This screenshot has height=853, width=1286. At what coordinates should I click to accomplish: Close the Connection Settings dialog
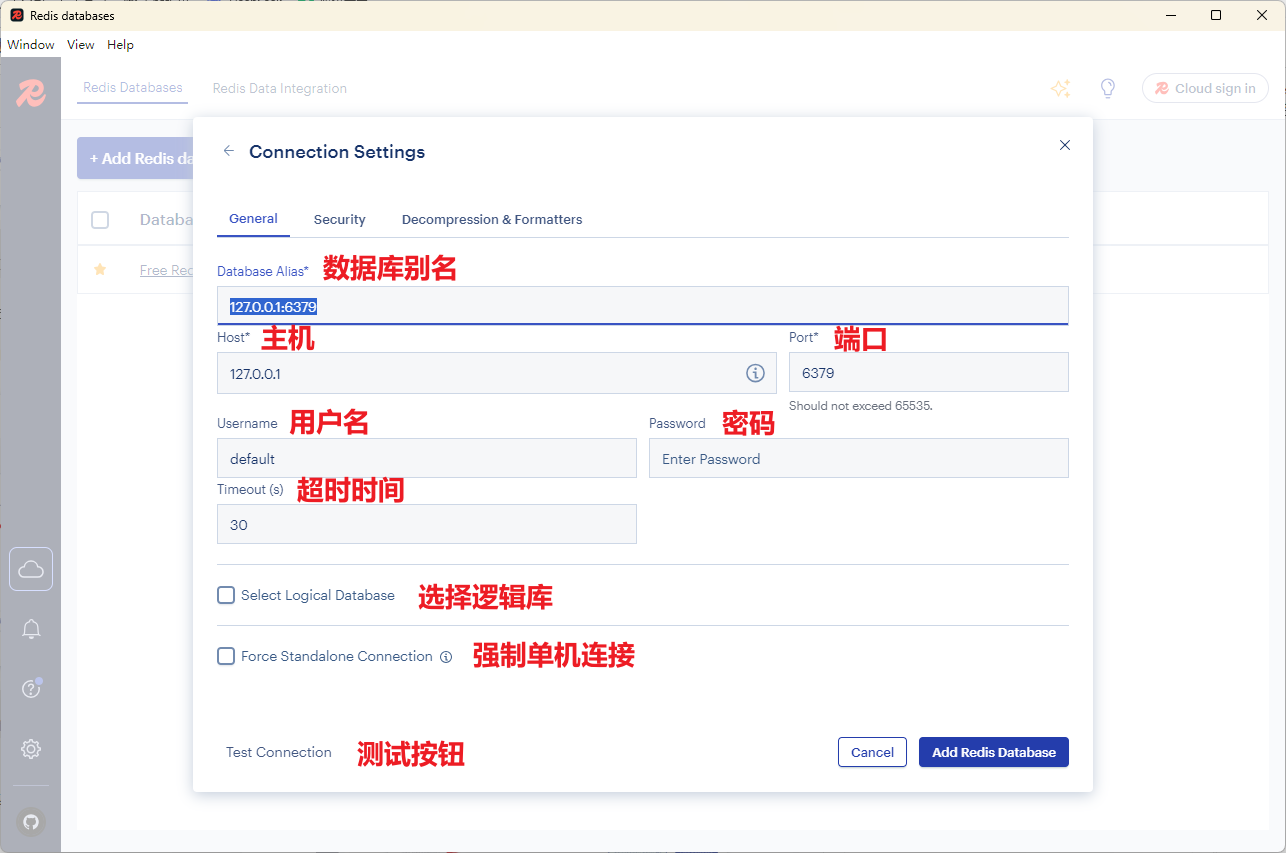[x=1065, y=145]
